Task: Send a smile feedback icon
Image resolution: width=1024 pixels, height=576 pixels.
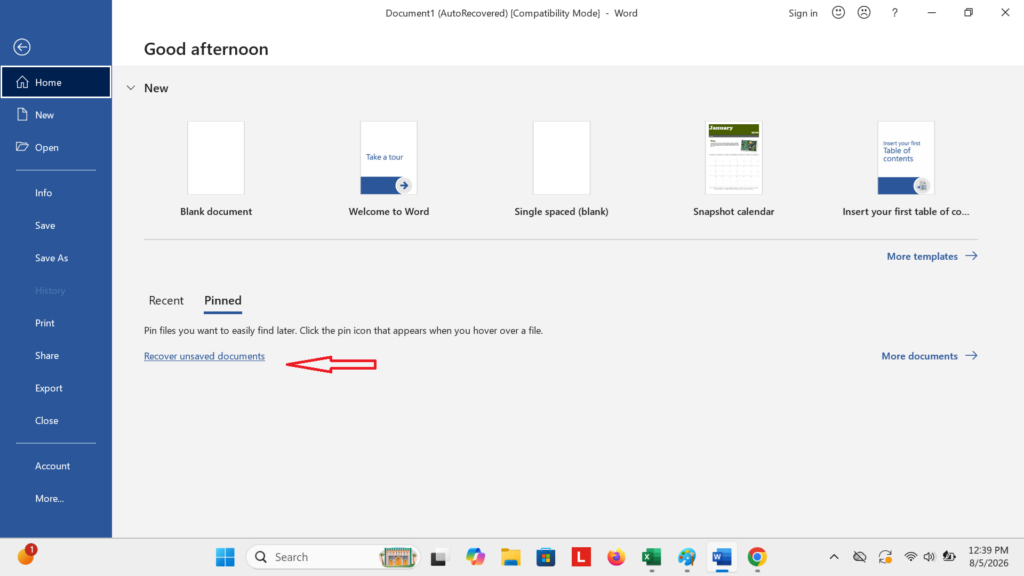Action: [x=839, y=12]
